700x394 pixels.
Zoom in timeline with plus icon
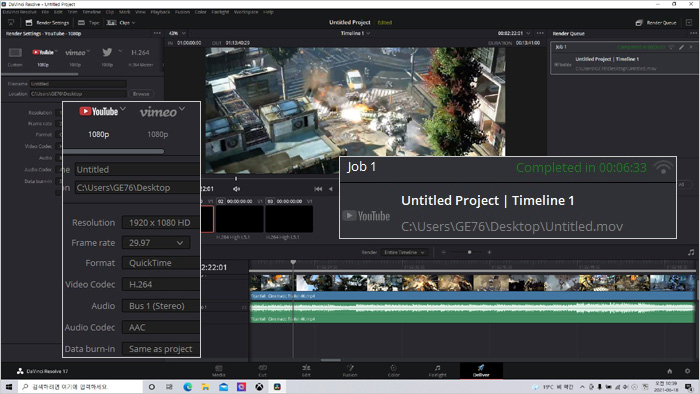[489, 252]
